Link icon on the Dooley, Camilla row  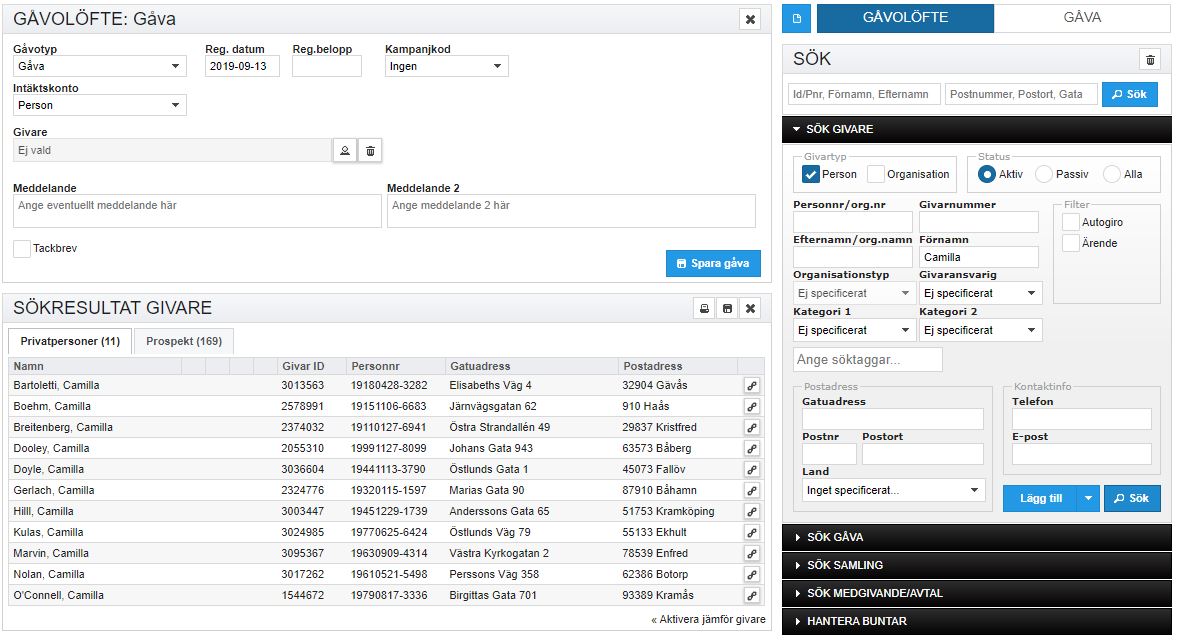751,449
